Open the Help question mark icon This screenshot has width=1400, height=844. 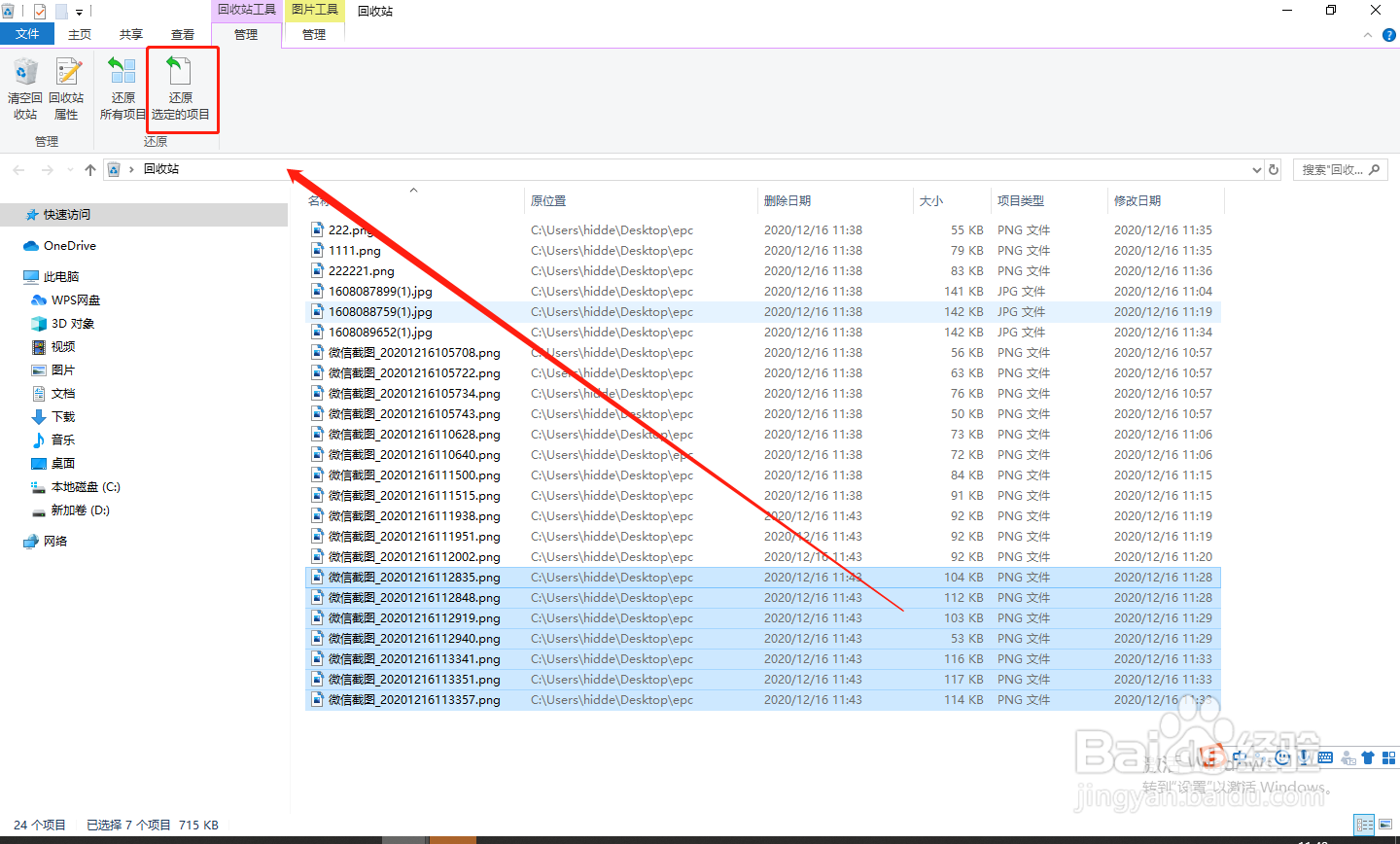click(x=1388, y=35)
